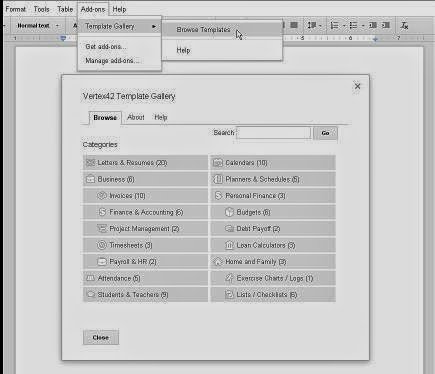Click the Project Management icon
The image size is (435, 374).
click(102, 229)
